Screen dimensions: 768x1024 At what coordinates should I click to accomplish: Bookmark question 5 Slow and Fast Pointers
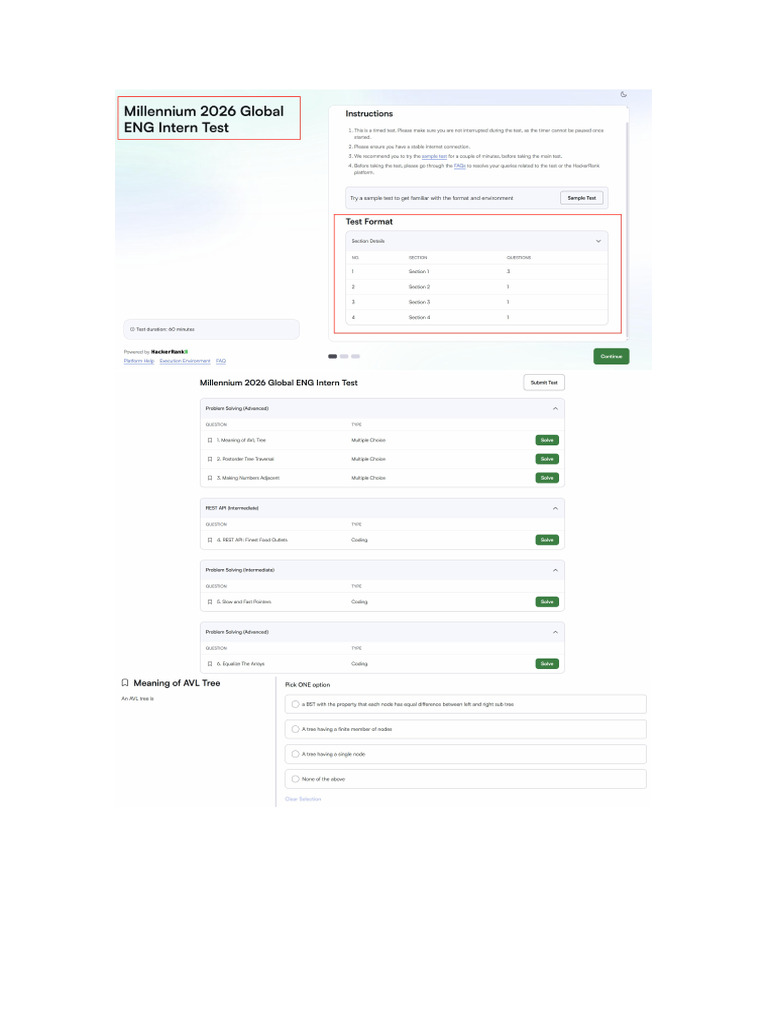point(210,602)
